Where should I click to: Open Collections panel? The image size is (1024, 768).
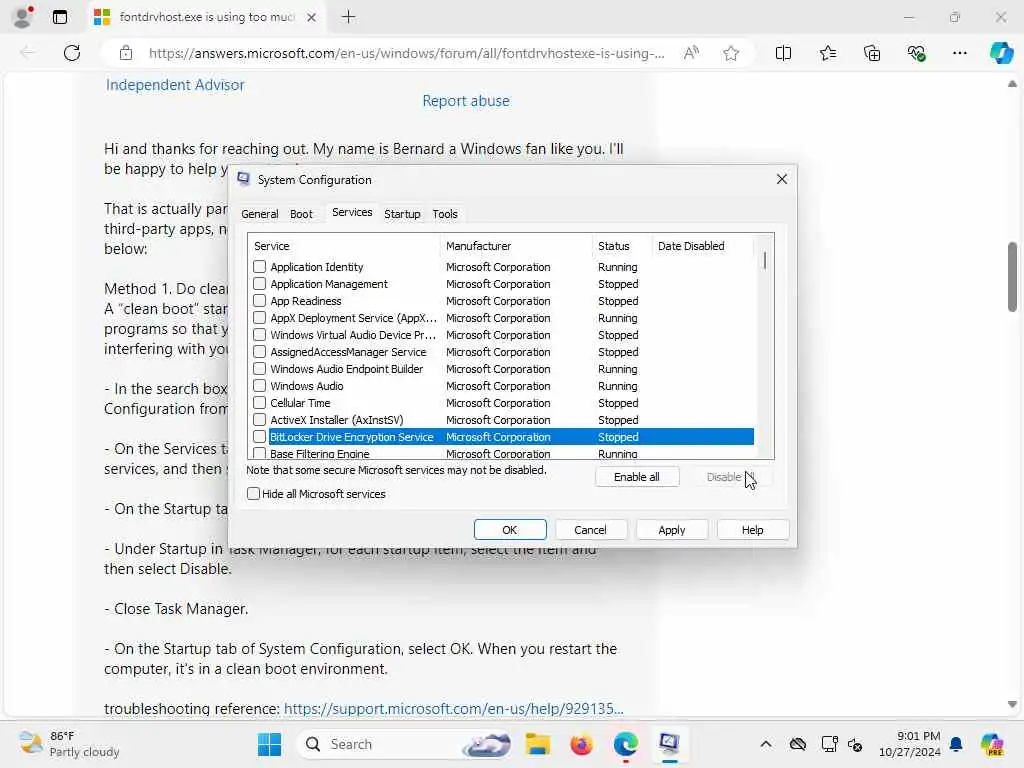(872, 53)
